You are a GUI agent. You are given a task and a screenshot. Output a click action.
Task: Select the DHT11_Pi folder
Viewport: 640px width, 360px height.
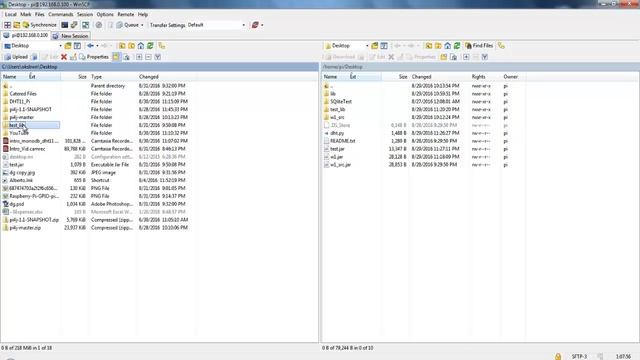(20, 101)
